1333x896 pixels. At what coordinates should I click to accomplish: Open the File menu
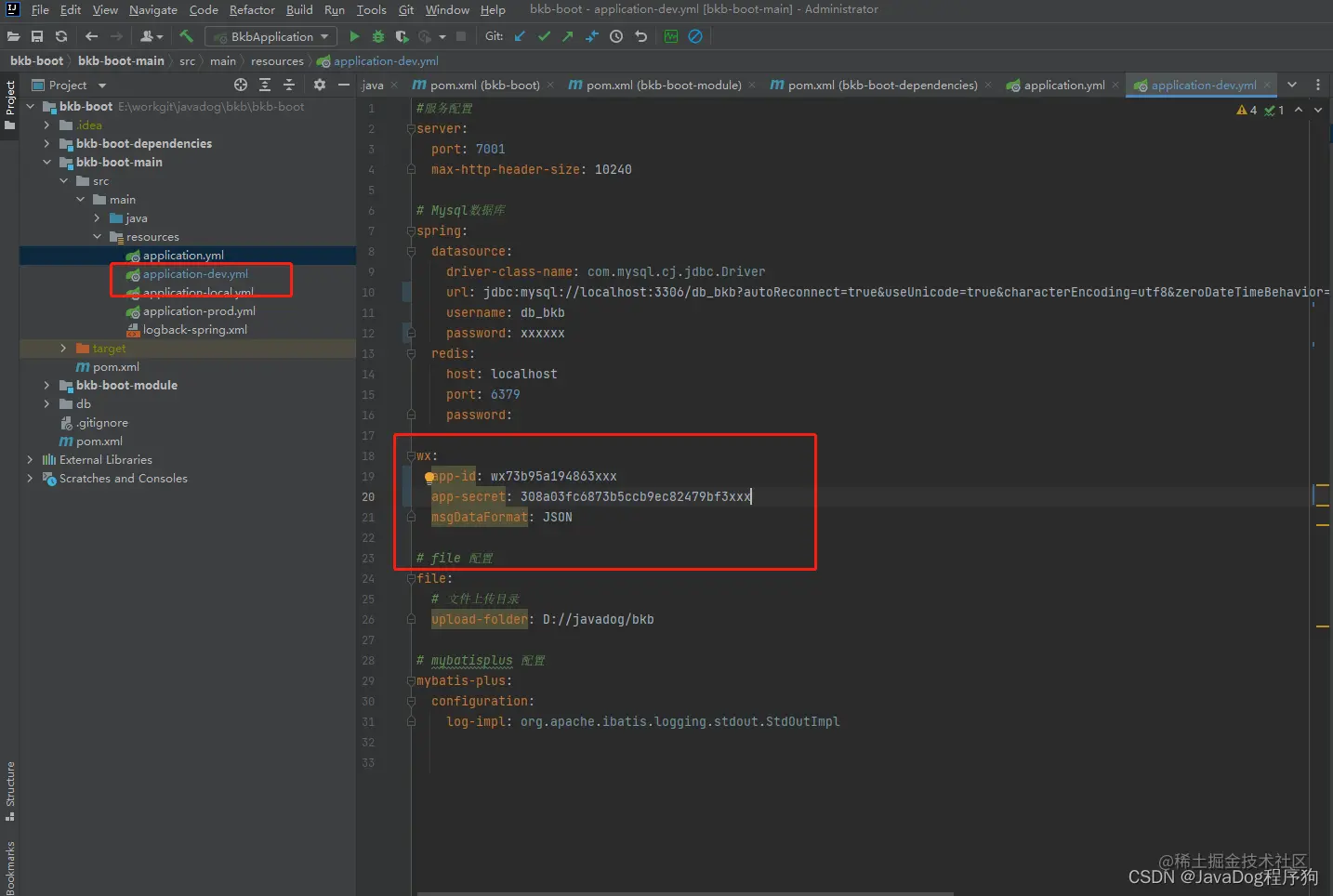(x=40, y=9)
